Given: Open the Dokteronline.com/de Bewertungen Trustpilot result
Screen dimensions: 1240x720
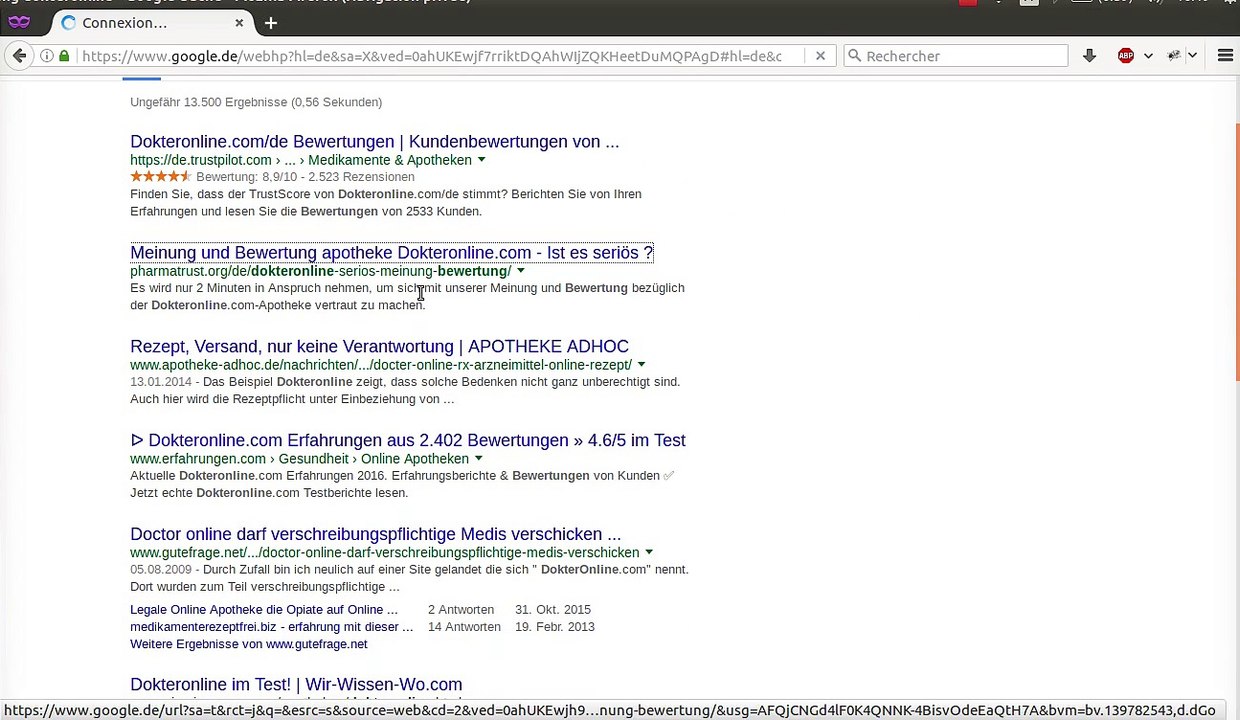Looking at the screenshot, I should (x=374, y=141).
